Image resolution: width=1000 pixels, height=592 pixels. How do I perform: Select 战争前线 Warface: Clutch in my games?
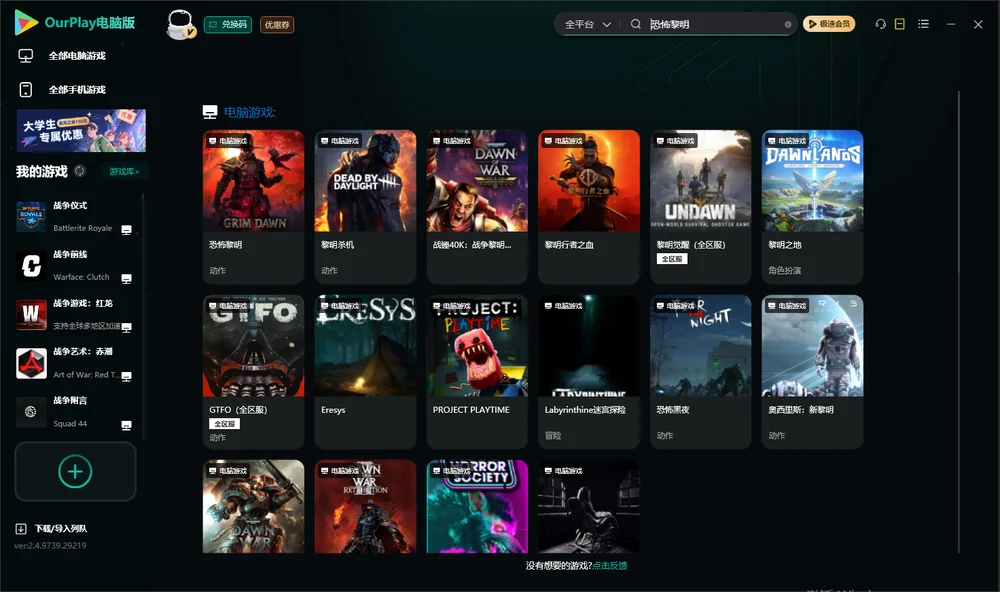click(75, 266)
